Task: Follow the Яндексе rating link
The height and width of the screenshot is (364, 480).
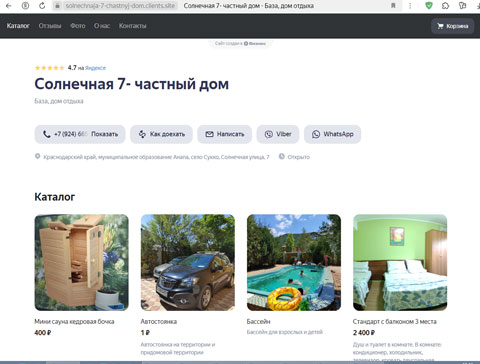Action: [96, 68]
